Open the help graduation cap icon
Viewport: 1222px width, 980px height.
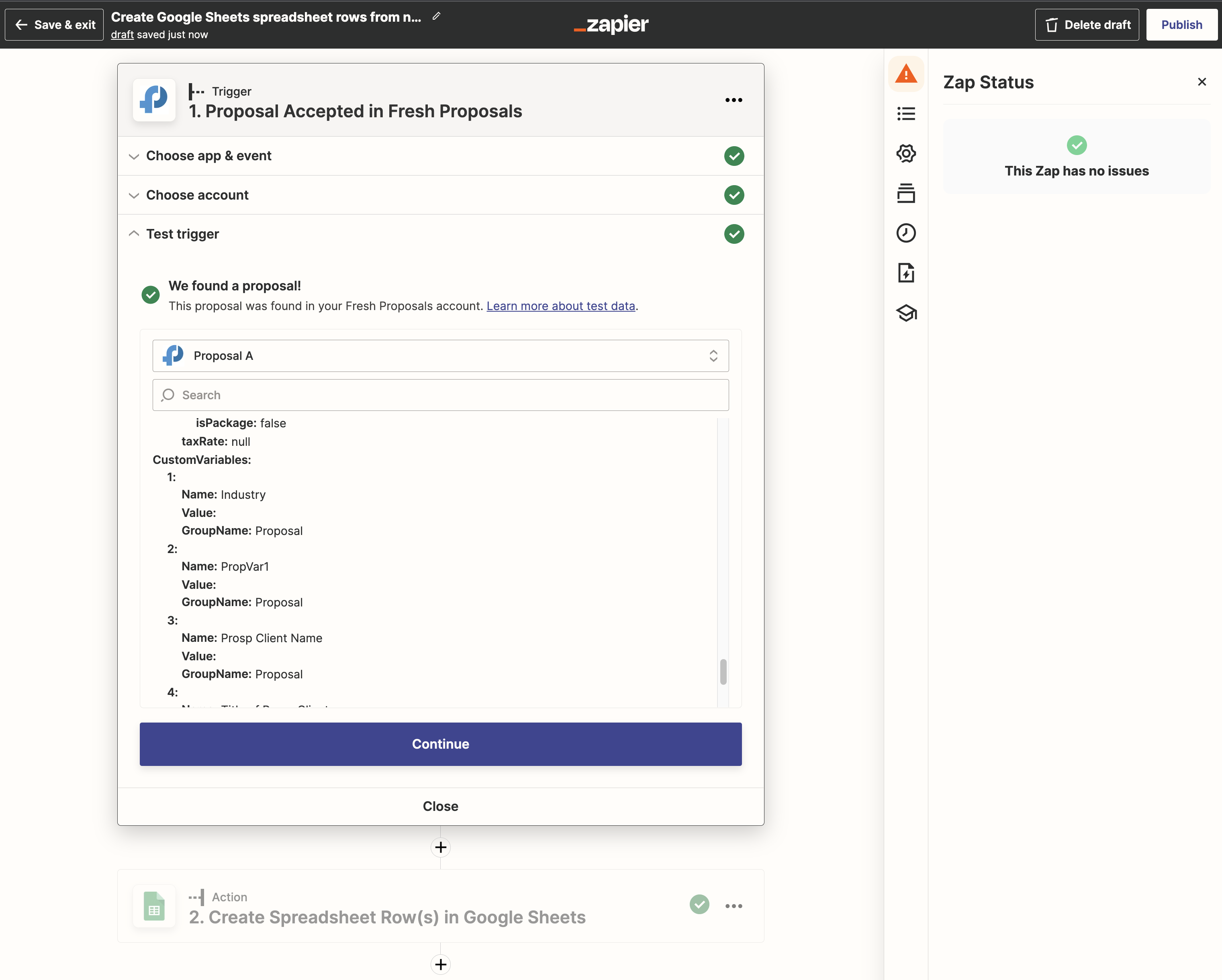906,313
